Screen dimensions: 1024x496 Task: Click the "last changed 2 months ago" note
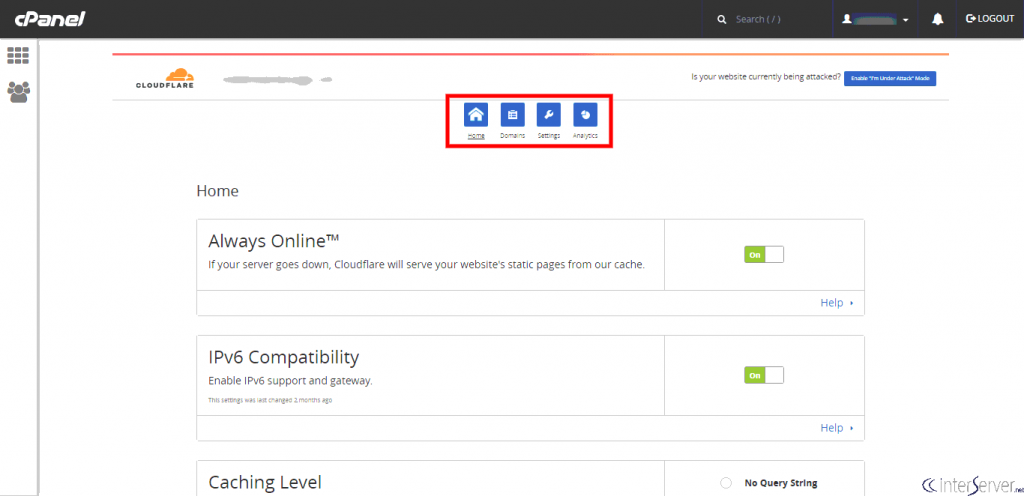pyautogui.click(x=270, y=400)
